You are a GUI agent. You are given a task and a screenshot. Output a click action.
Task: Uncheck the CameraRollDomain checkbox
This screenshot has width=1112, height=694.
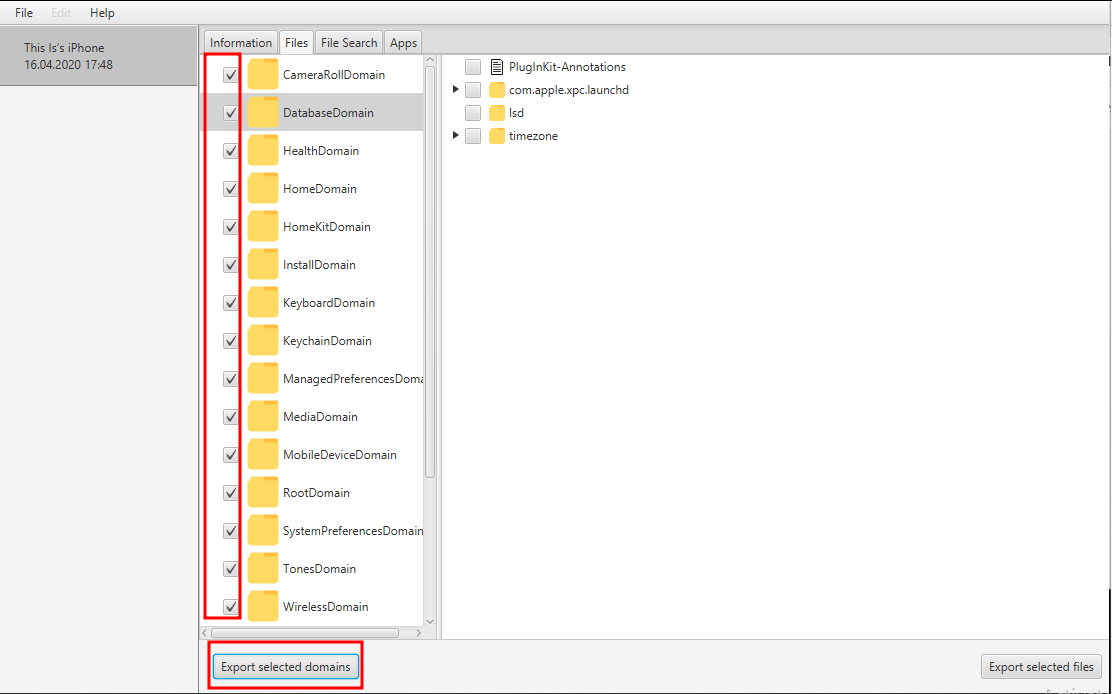(x=230, y=74)
